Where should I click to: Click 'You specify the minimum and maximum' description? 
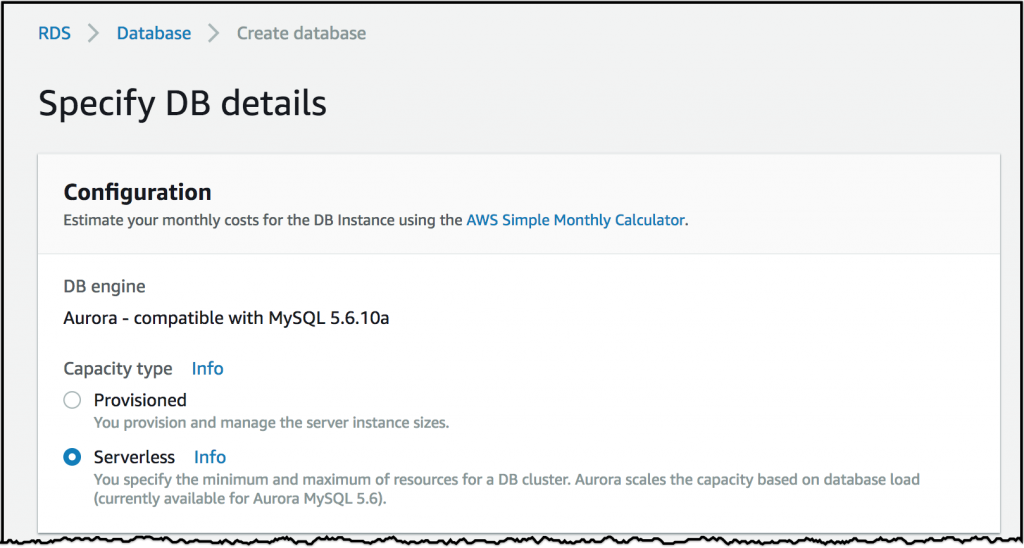[x=507, y=489]
